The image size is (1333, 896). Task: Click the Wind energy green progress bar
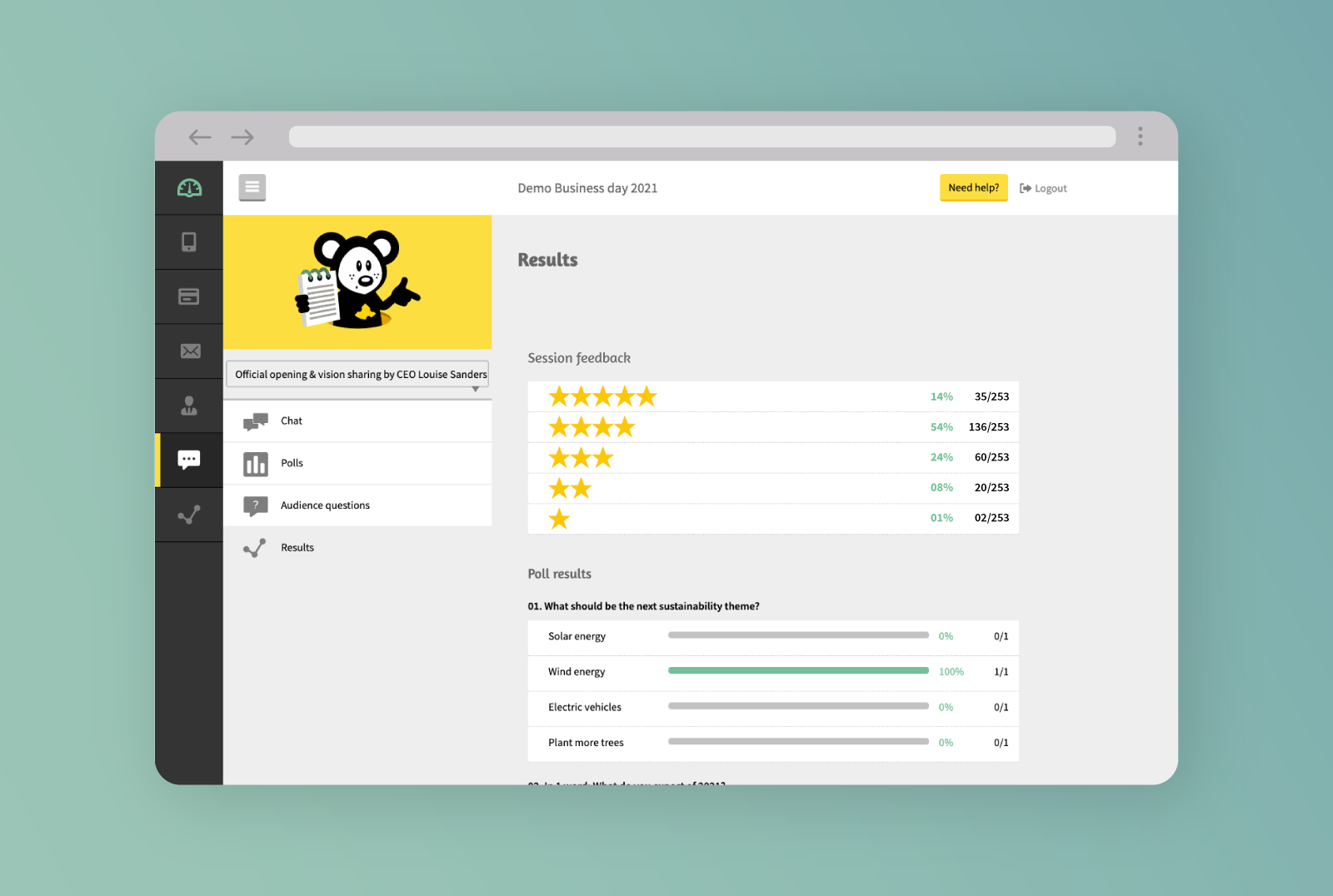point(798,670)
